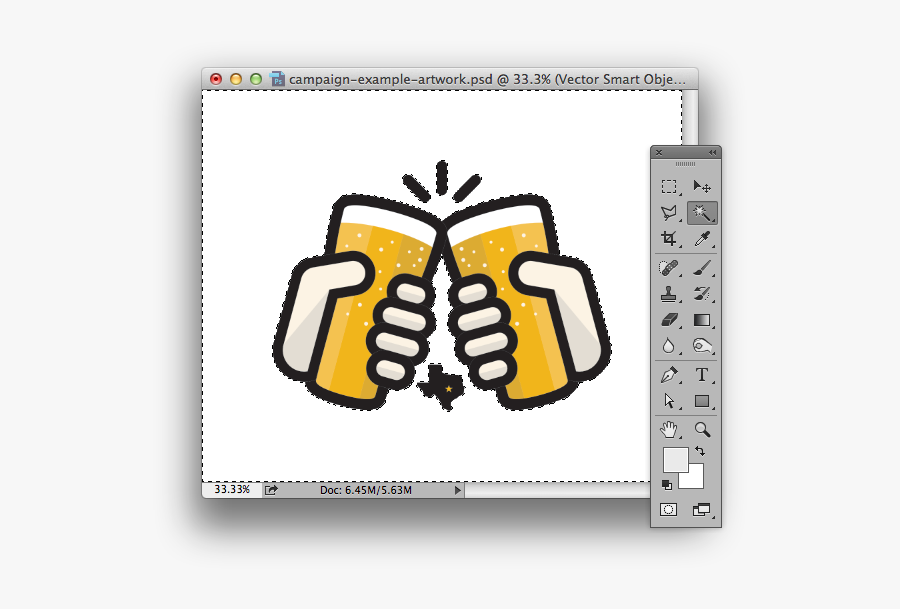This screenshot has width=900, height=609.
Task: Open the status bar options arrow
Action: click(x=458, y=490)
